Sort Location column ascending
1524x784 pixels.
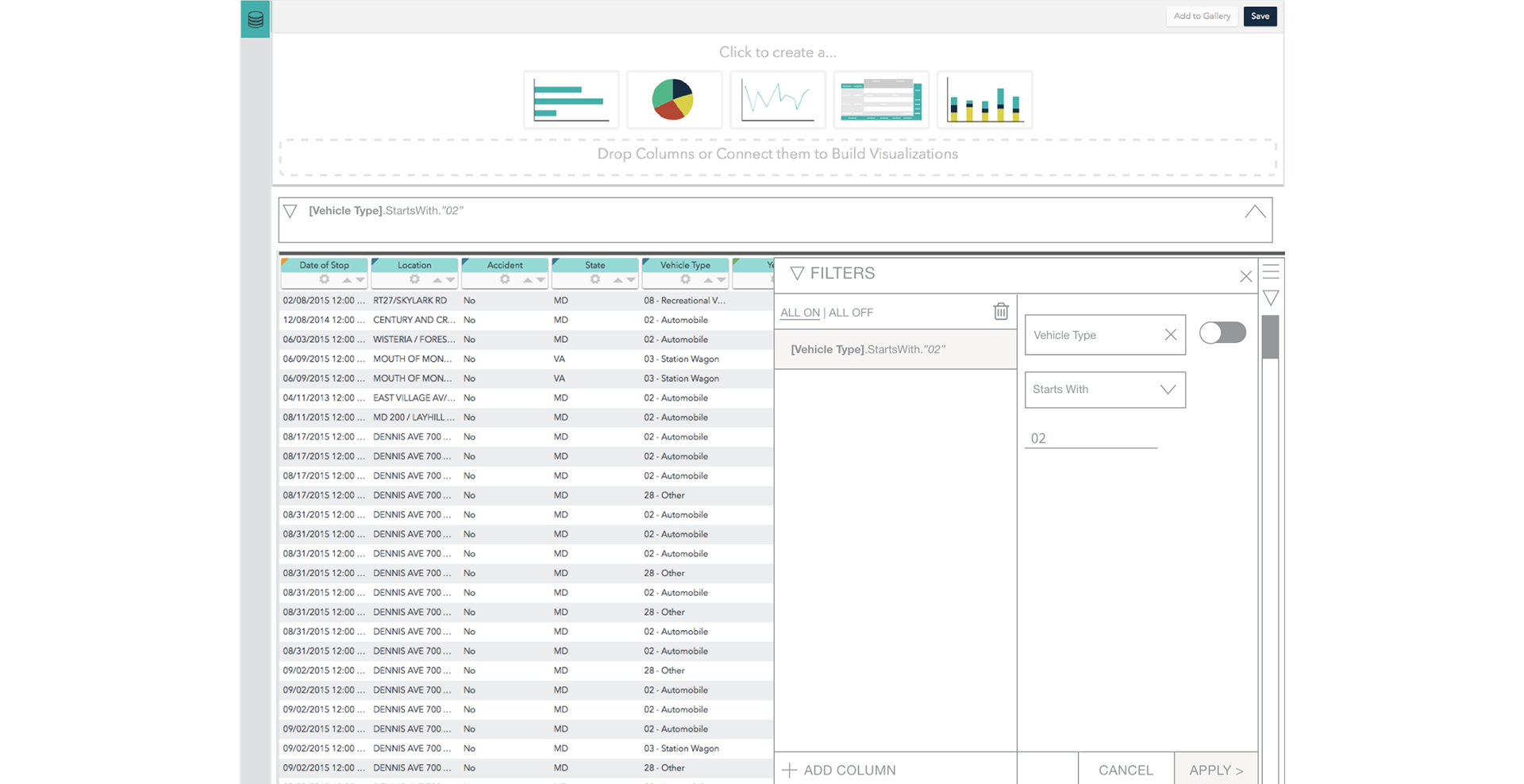437,280
